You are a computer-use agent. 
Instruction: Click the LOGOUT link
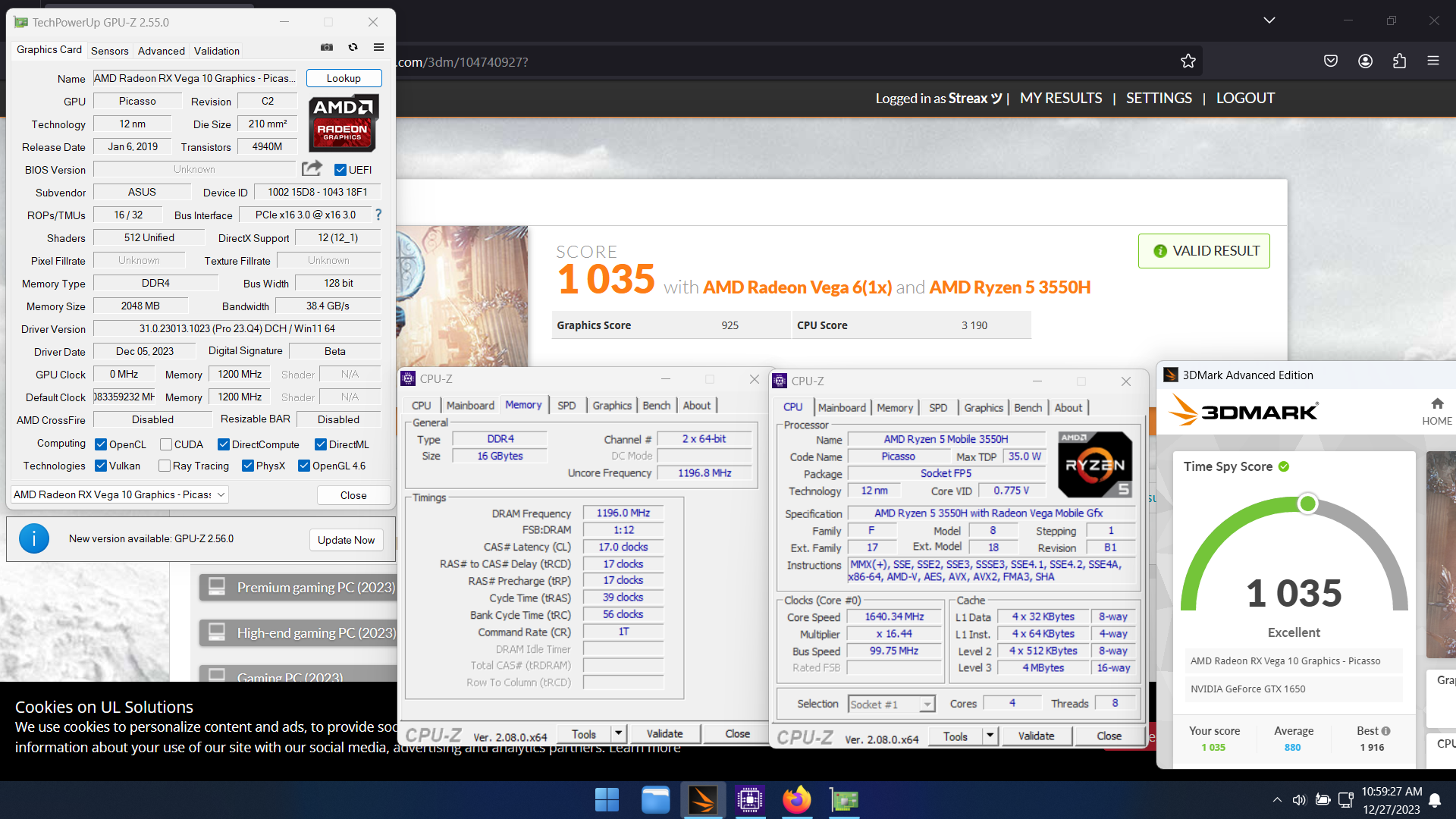pos(1245,98)
